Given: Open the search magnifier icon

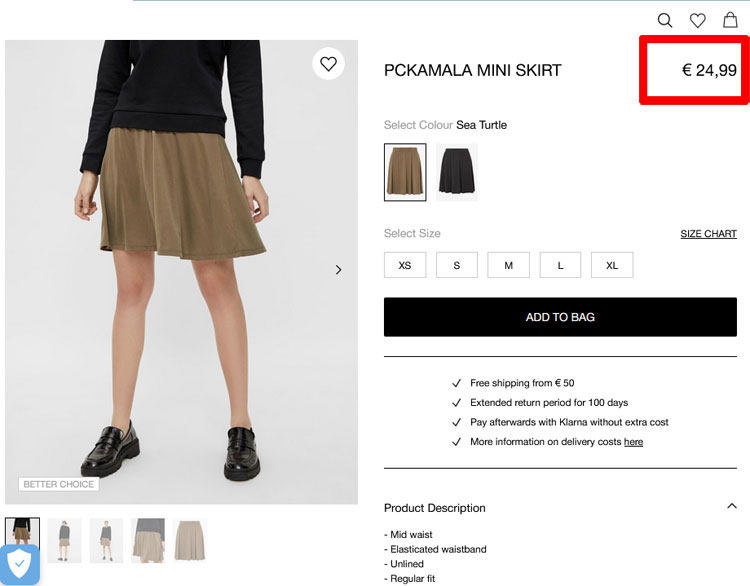Looking at the screenshot, I should pyautogui.click(x=665, y=20).
